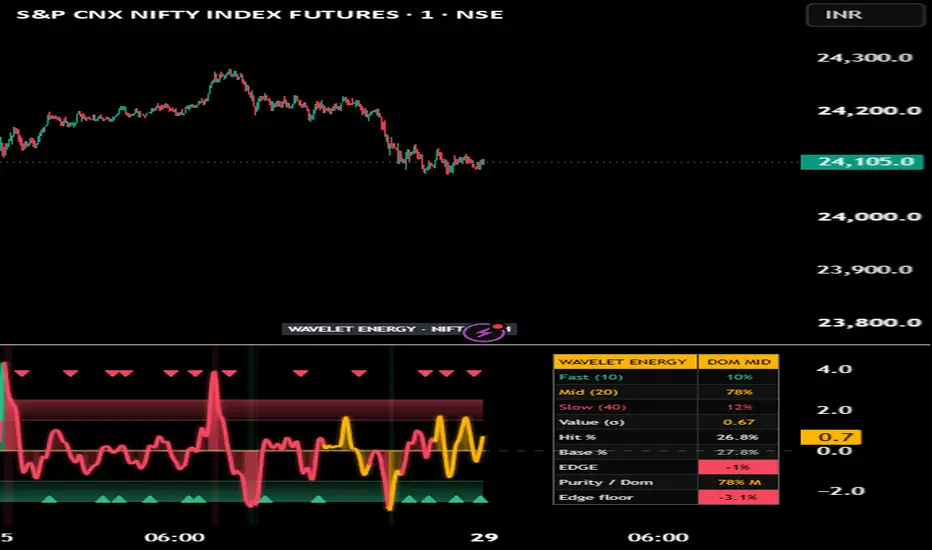Open the INR currency selector
This screenshot has height=550, width=932.
[865, 15]
